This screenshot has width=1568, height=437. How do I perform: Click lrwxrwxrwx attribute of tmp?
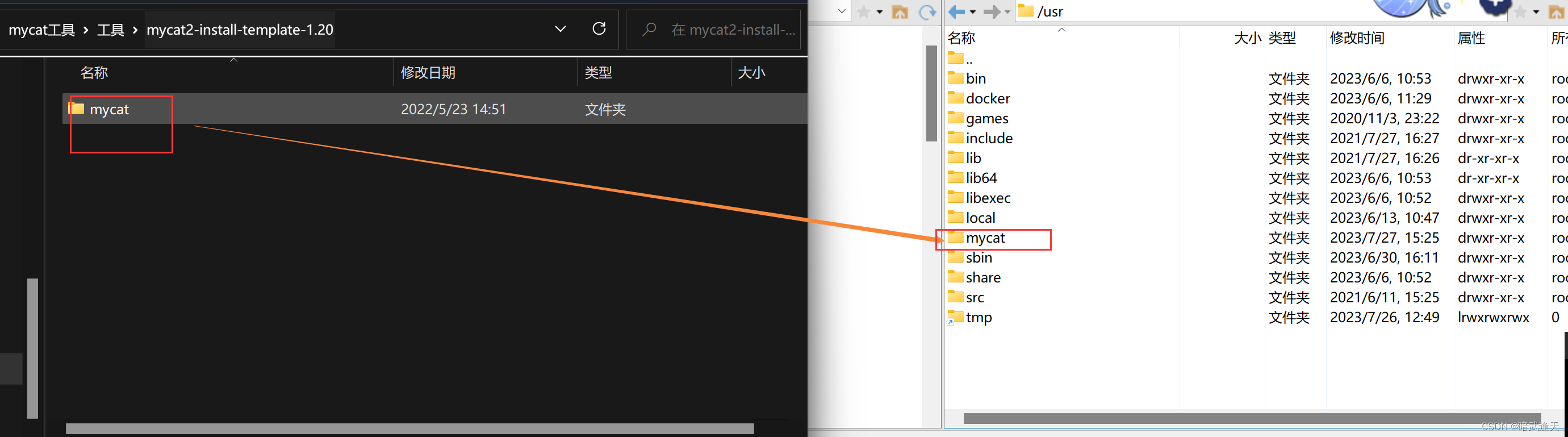click(x=1493, y=318)
